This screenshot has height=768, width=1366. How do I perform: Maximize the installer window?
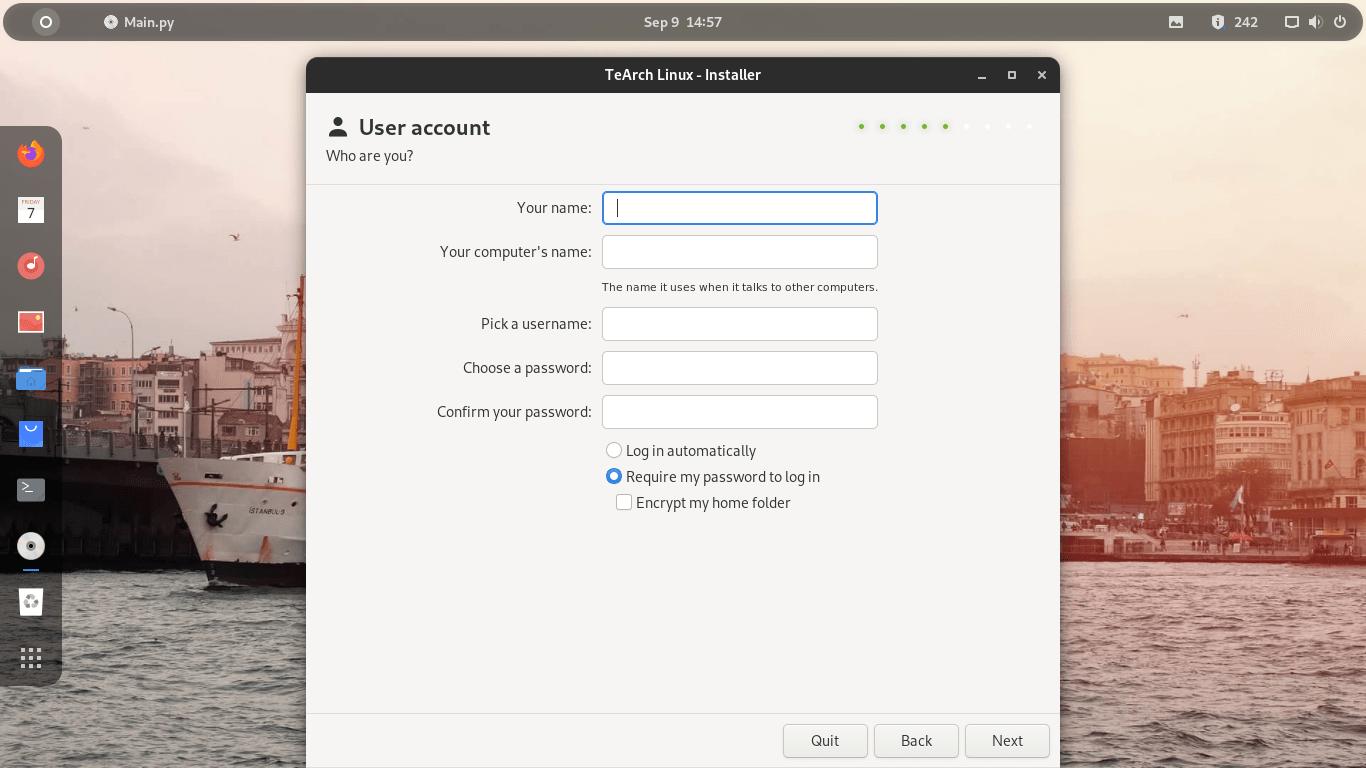point(1012,75)
